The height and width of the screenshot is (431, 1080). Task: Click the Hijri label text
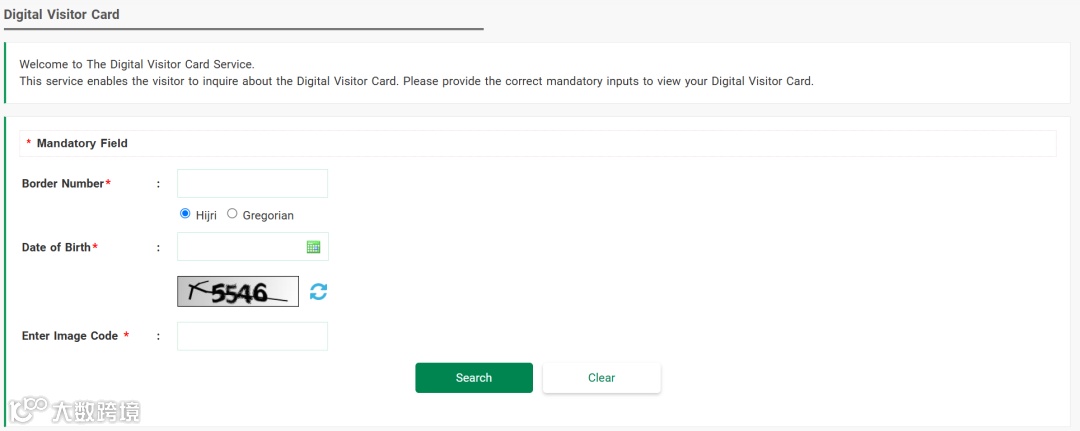point(207,215)
